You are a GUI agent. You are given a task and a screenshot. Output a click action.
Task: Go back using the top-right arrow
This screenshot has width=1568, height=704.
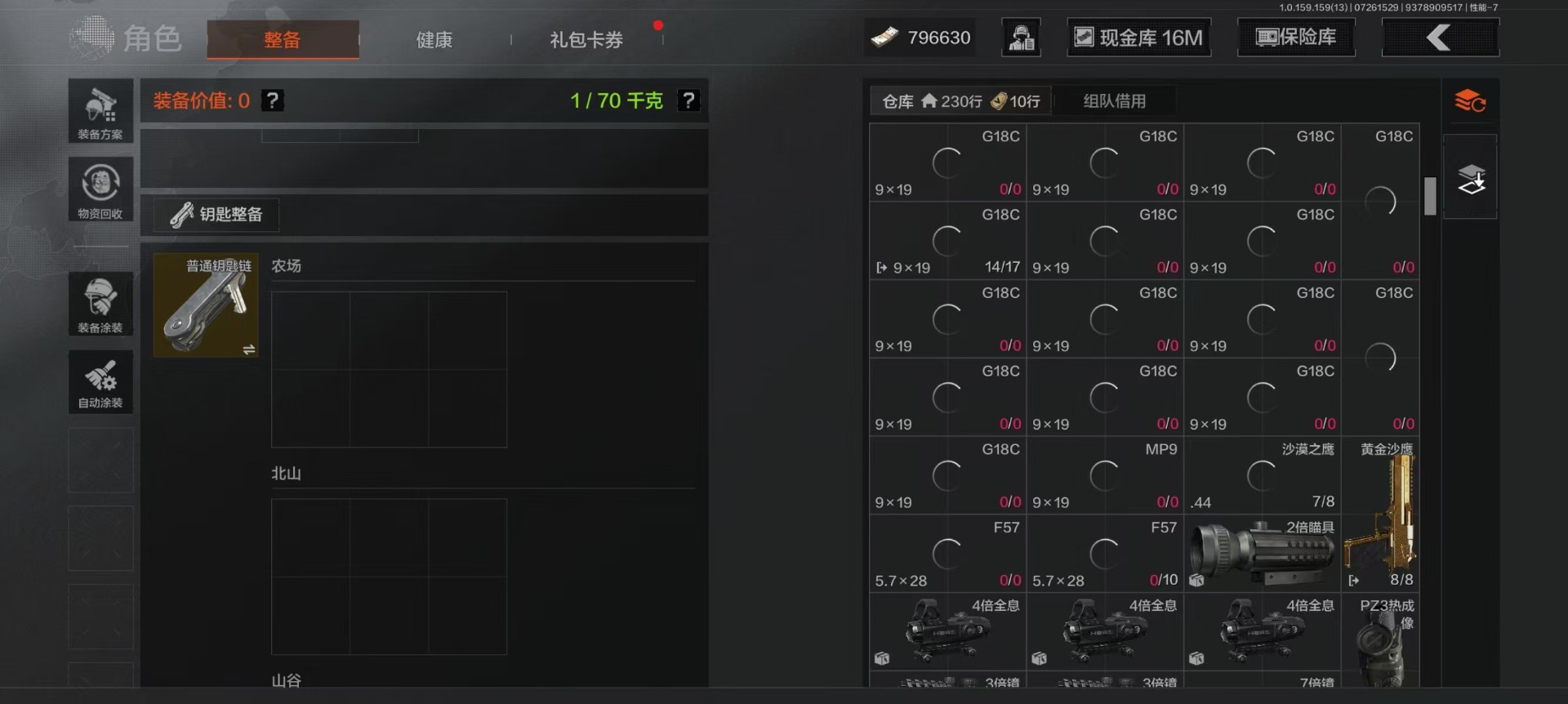[x=1440, y=38]
